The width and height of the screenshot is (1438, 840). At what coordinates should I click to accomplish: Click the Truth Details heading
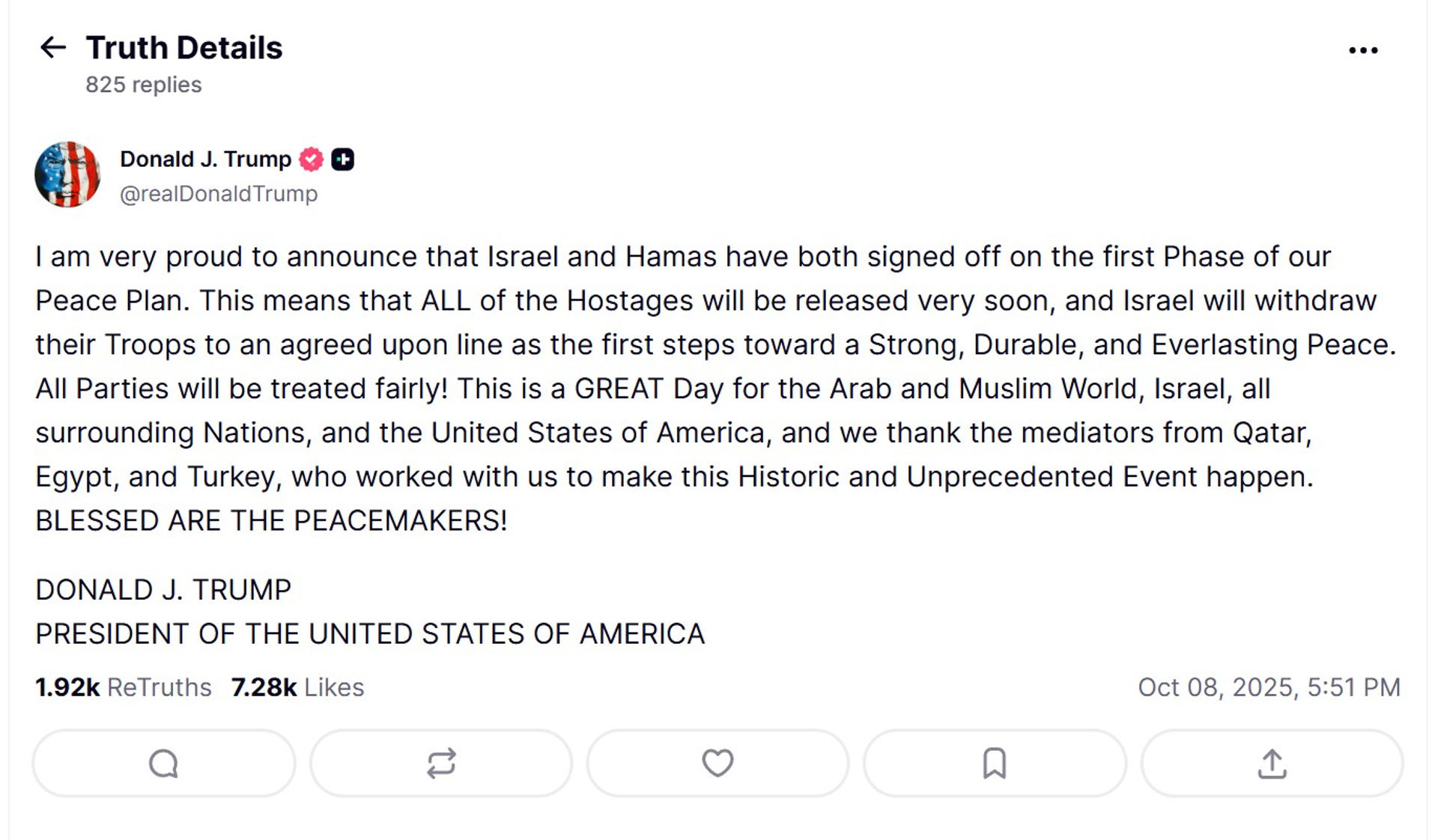tap(184, 48)
